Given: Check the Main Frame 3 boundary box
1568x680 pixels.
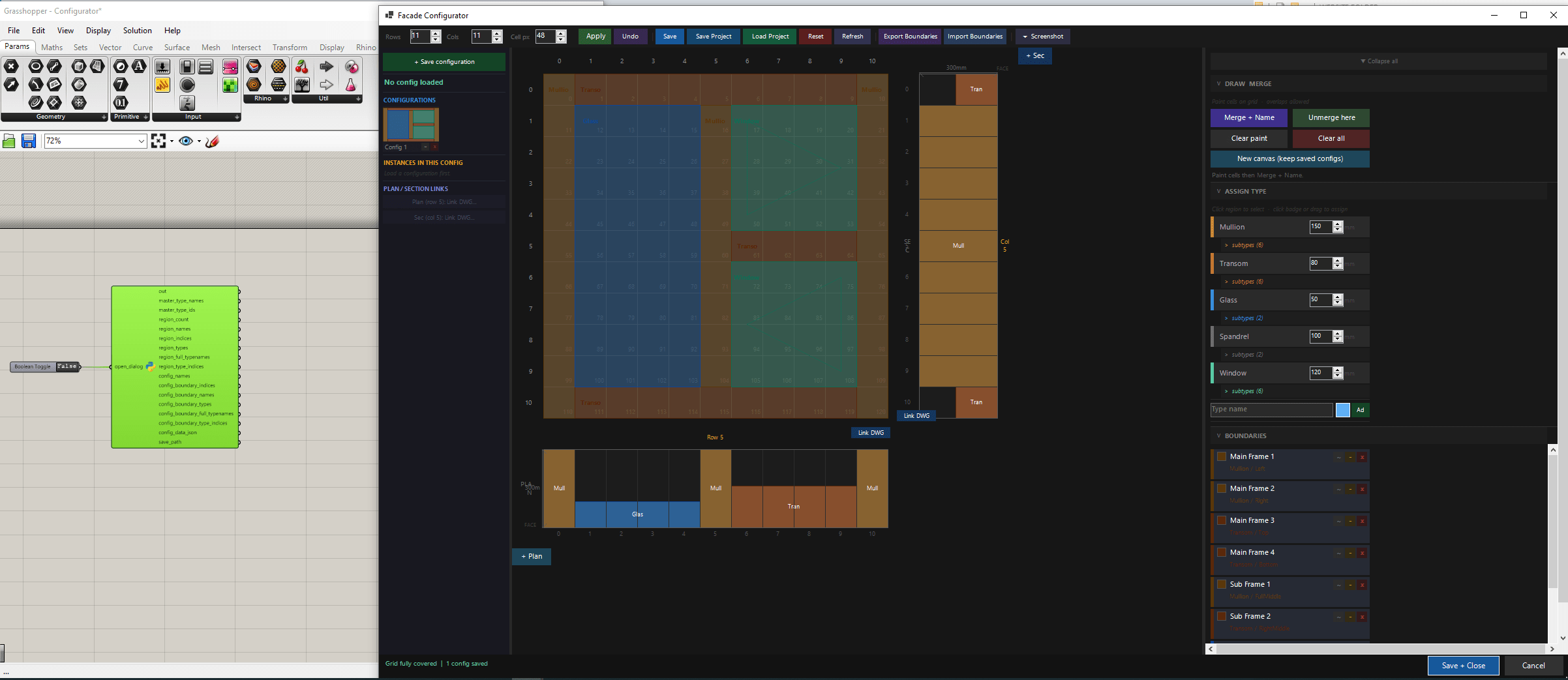Looking at the screenshot, I should (1222, 520).
